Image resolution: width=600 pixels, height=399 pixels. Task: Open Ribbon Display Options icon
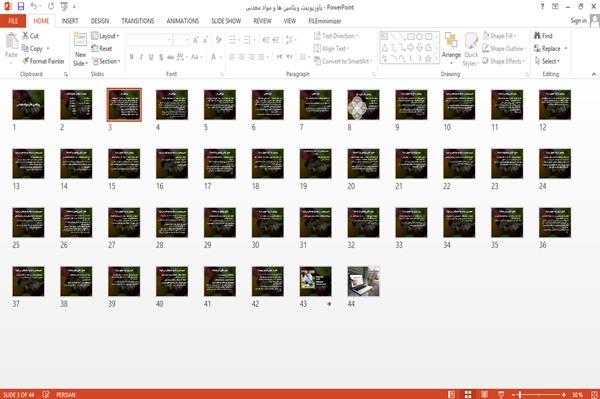(x=555, y=7)
